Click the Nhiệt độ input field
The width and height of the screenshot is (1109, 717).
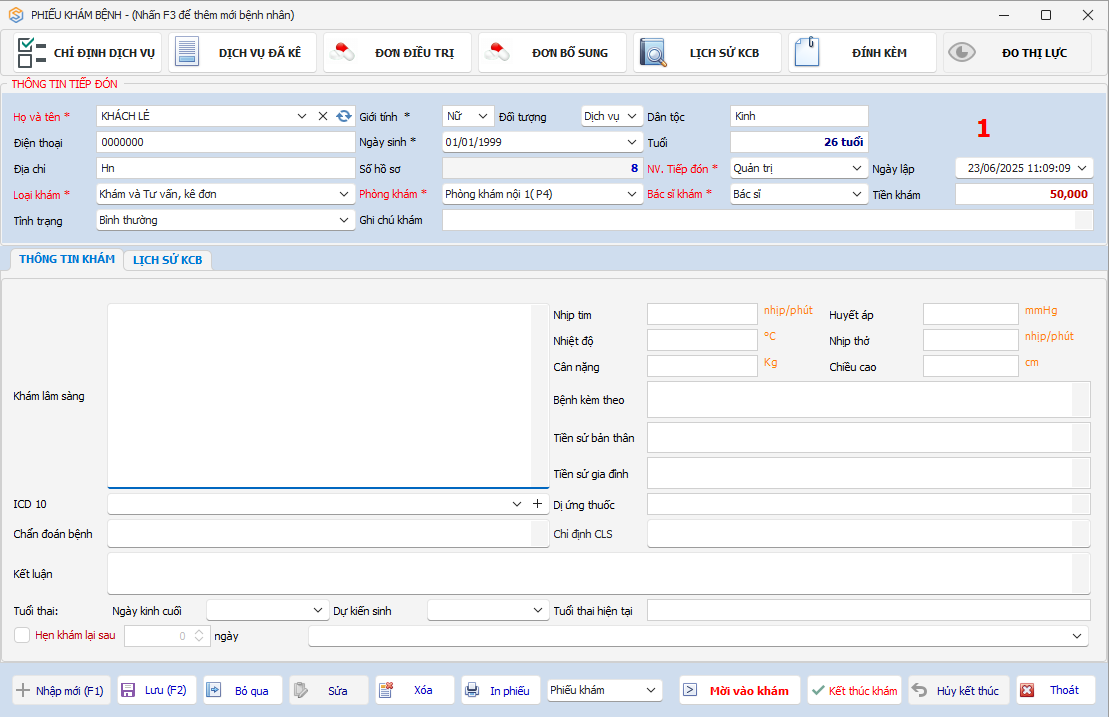(x=702, y=340)
